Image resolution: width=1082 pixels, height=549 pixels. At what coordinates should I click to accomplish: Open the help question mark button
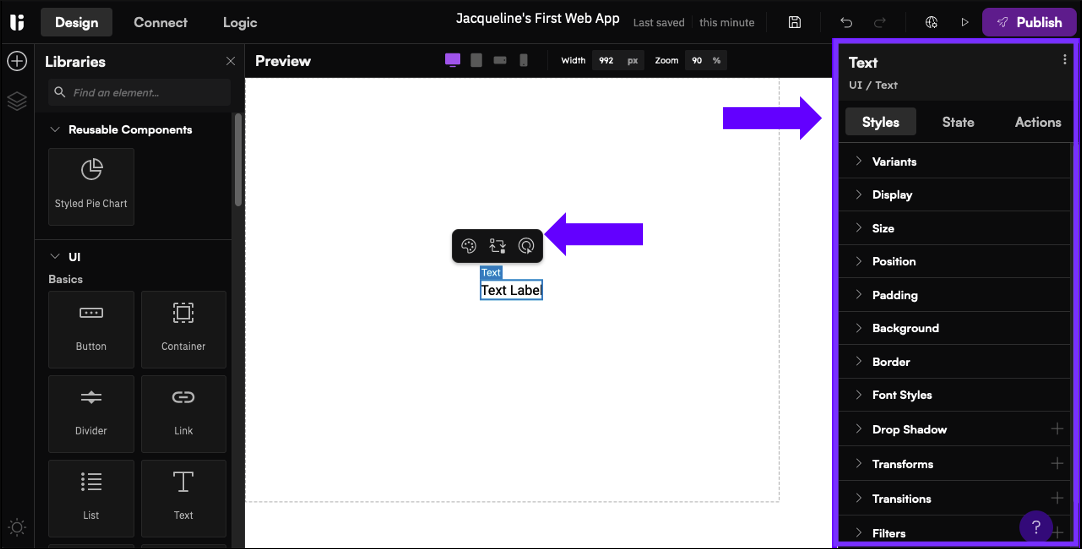coord(1036,528)
